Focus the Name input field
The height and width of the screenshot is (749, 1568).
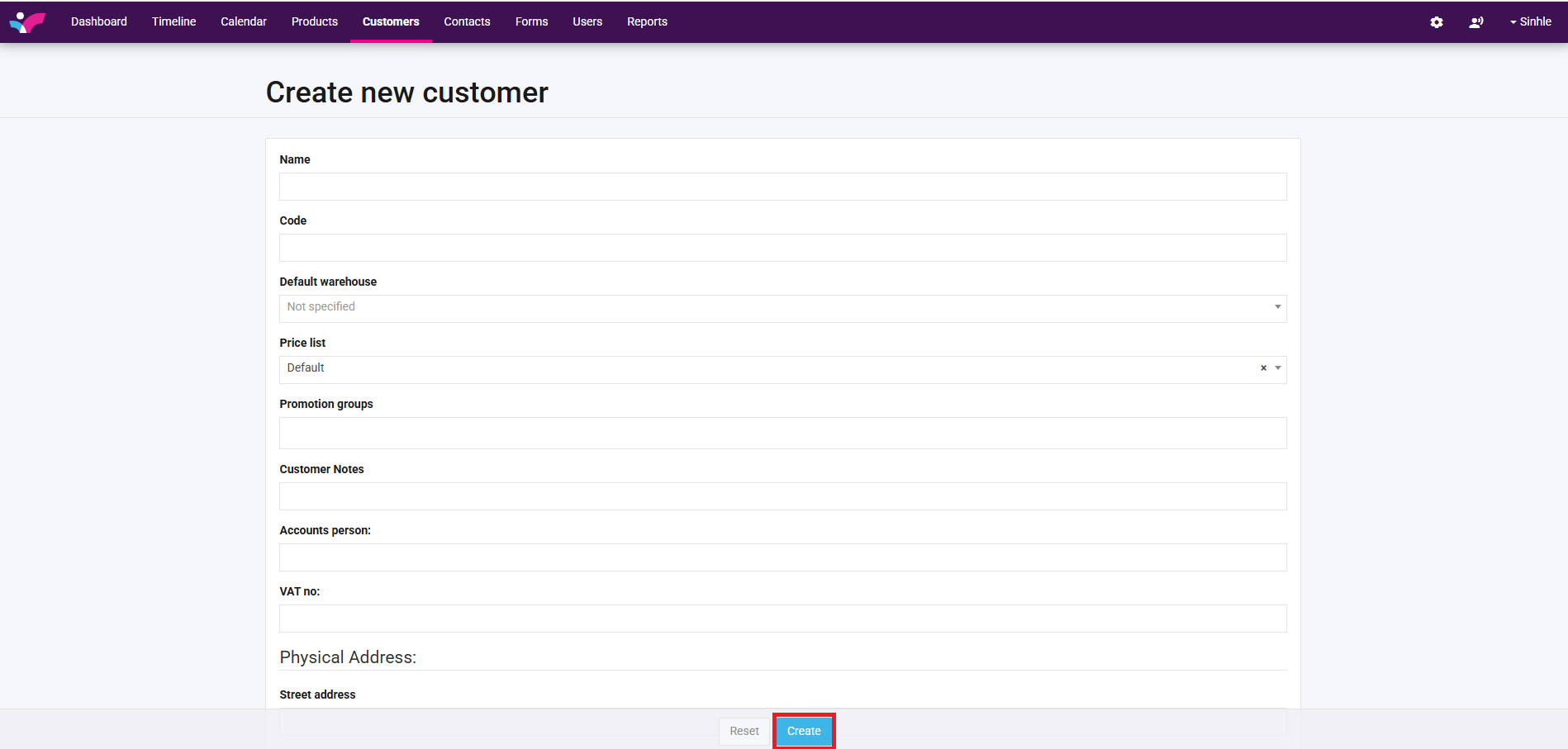782,187
